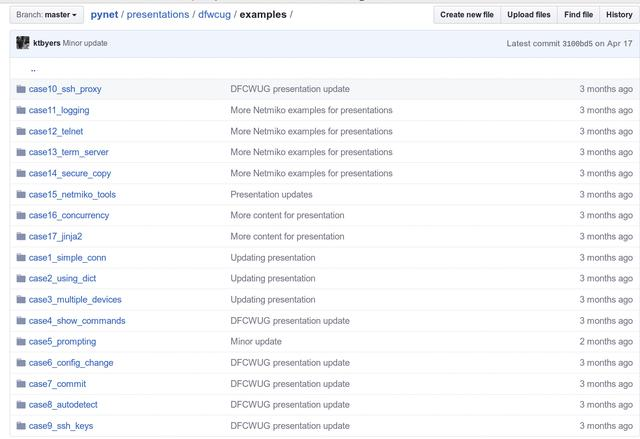Open commit message for case10_ssh_proxy row

pyautogui.click(x=290, y=89)
